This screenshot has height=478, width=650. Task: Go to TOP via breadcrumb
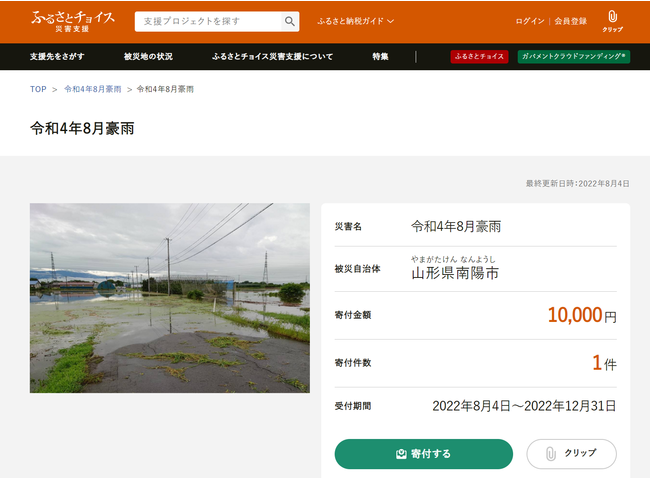(x=38, y=89)
